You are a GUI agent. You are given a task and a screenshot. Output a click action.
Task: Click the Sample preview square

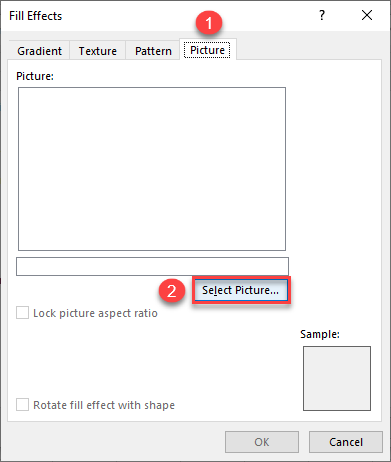click(337, 378)
